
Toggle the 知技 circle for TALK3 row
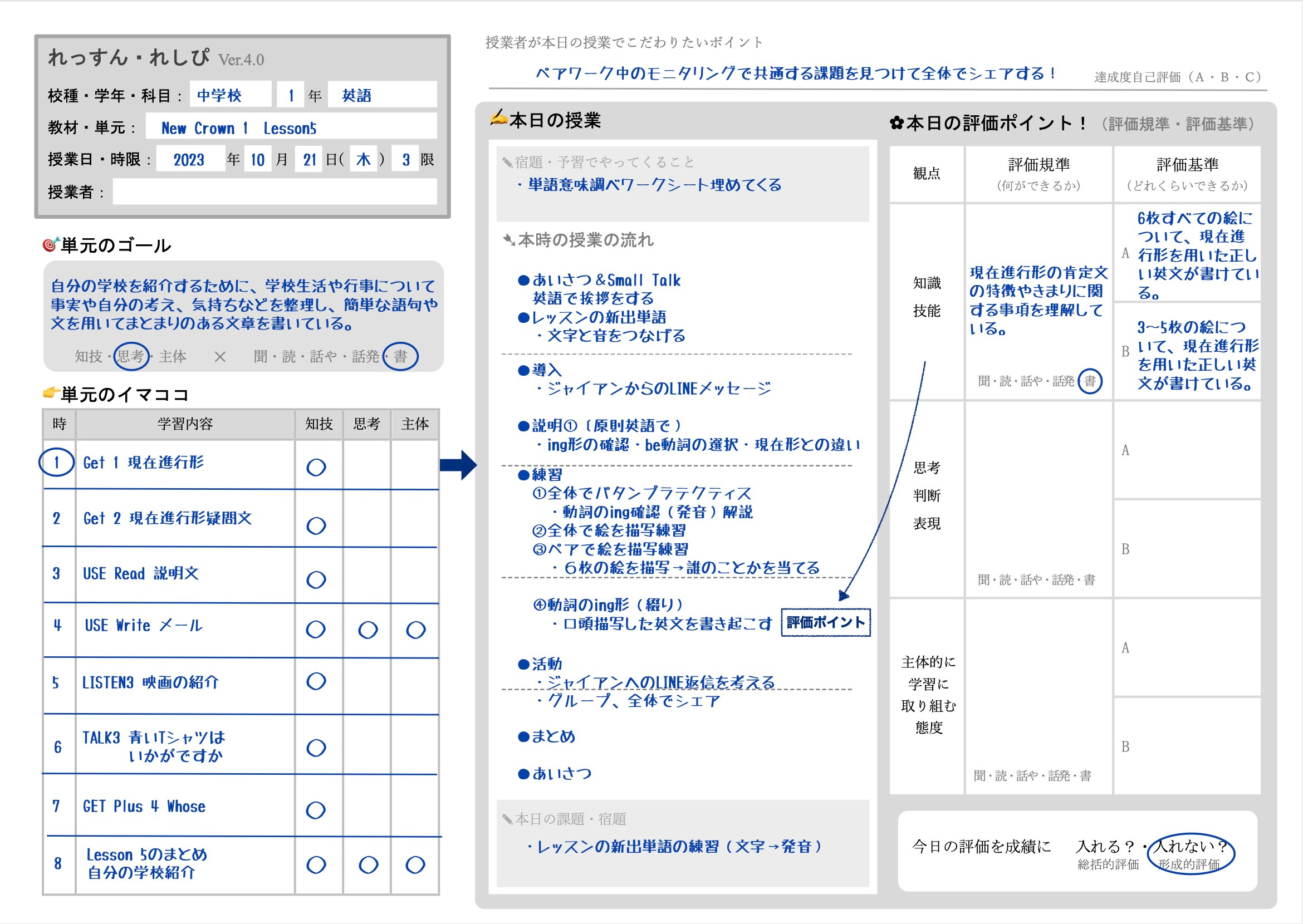316,747
